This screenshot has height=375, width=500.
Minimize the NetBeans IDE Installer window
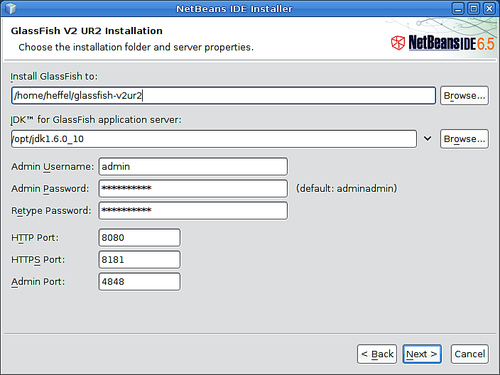458,8
